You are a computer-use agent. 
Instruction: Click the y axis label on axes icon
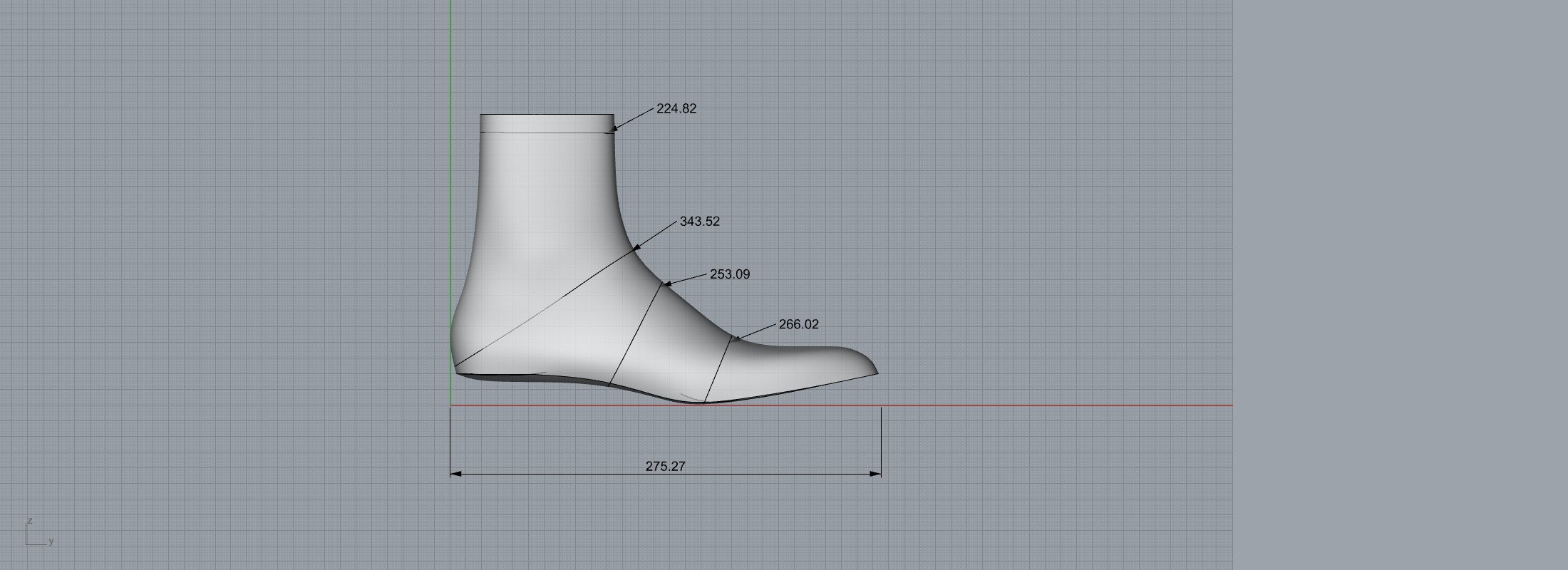tap(51, 541)
